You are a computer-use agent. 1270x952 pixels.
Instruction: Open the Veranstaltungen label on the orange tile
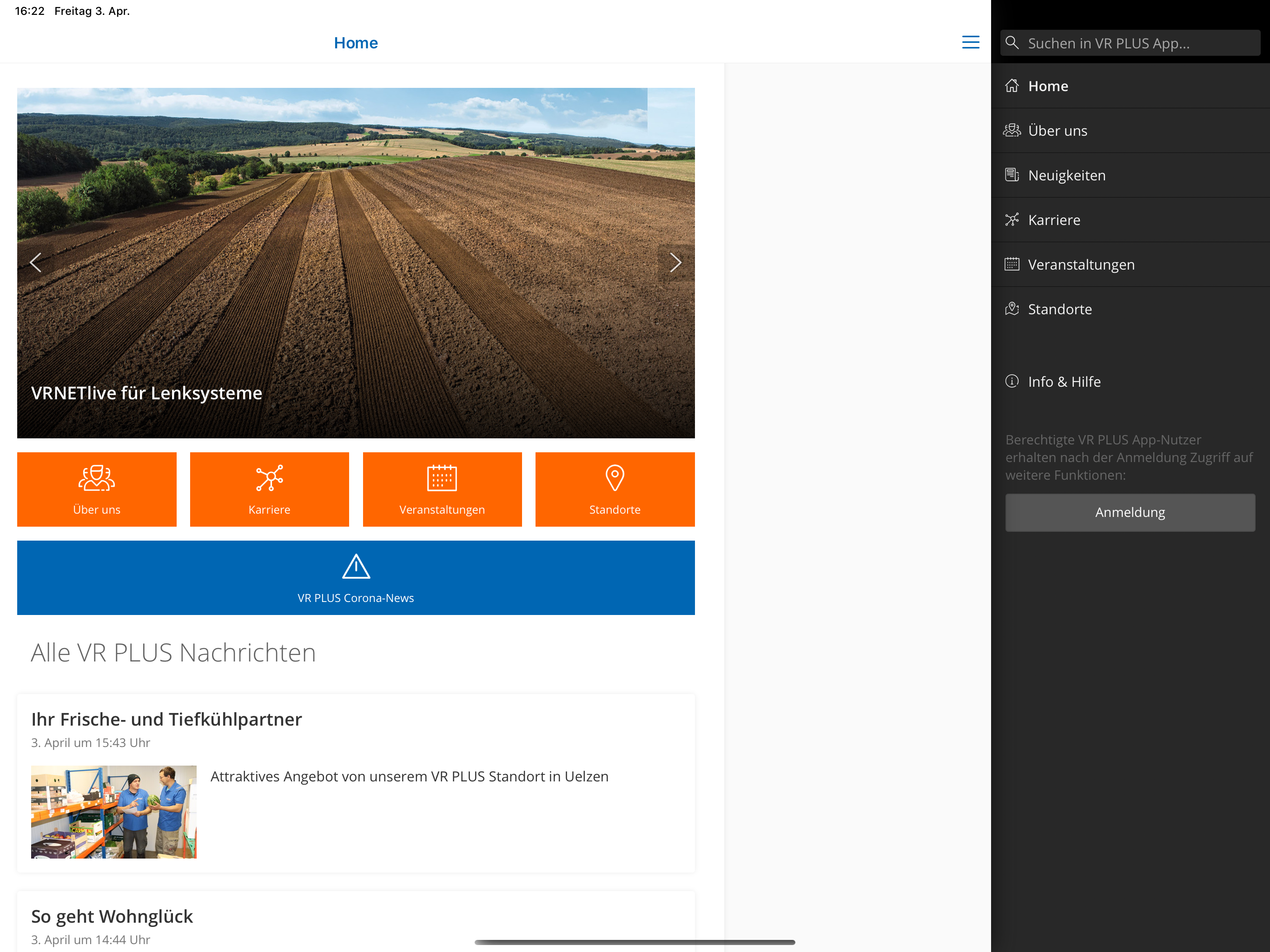coord(442,509)
